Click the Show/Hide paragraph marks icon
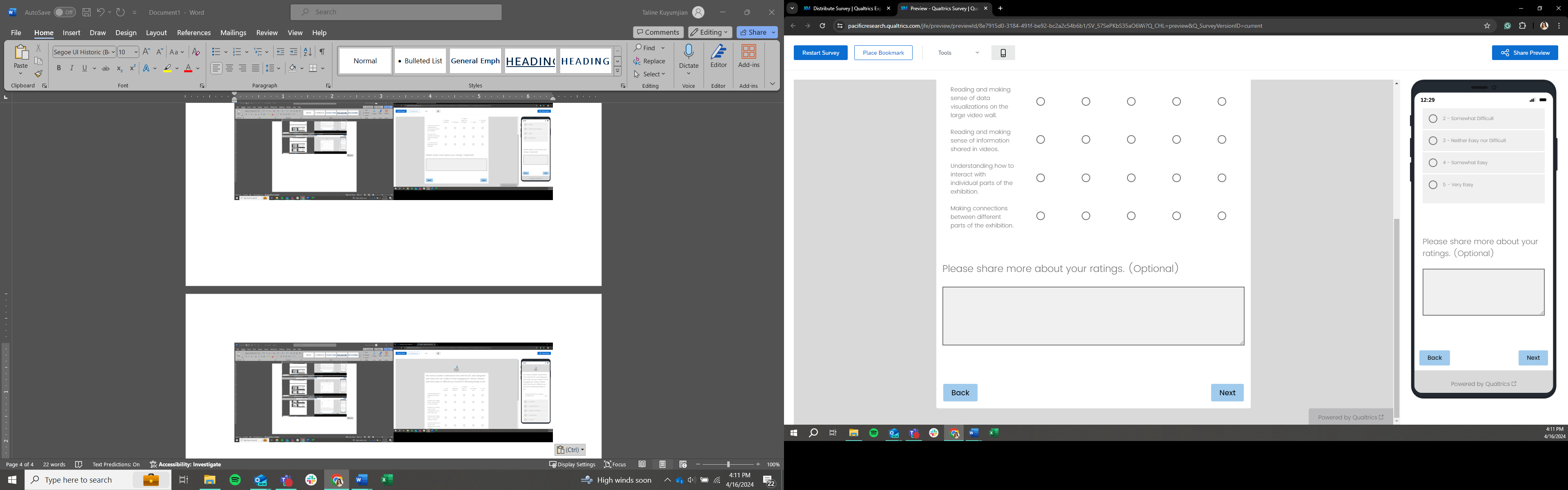This screenshot has height=490, width=1568. point(322,52)
